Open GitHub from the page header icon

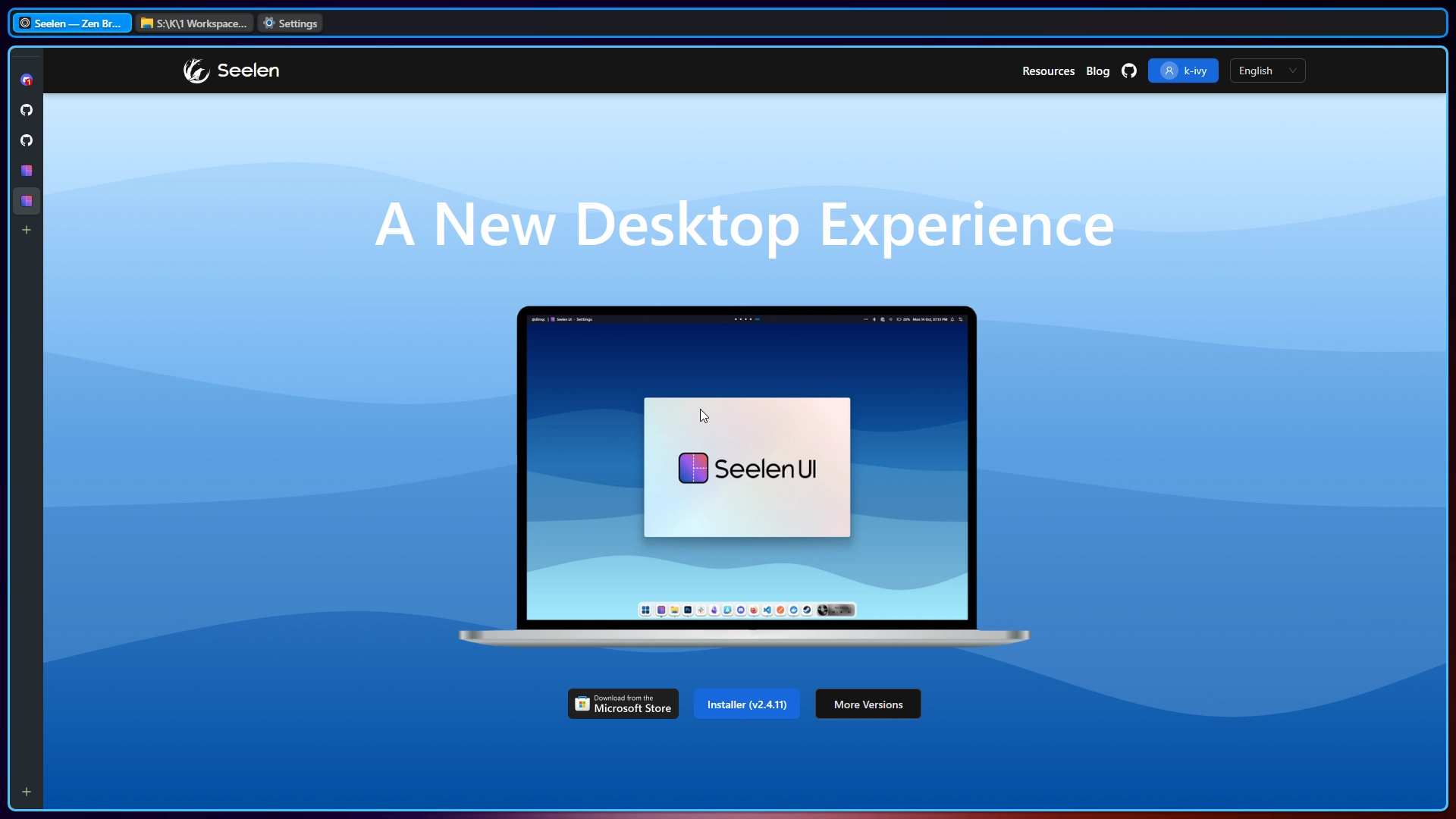tap(1129, 71)
